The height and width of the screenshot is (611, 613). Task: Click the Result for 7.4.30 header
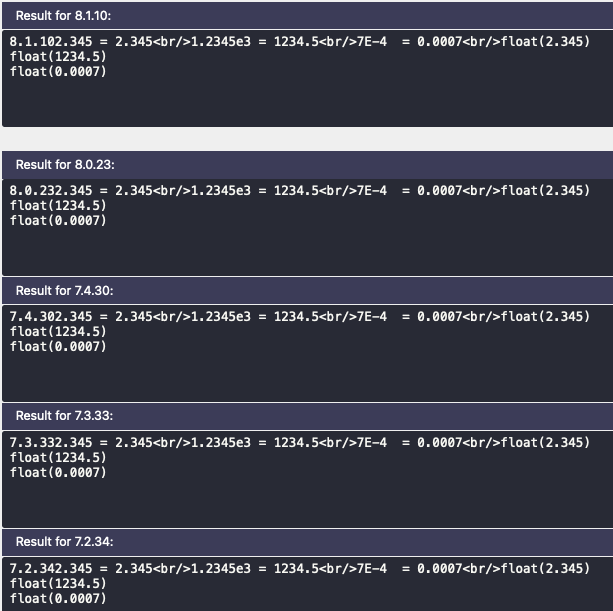307,291
